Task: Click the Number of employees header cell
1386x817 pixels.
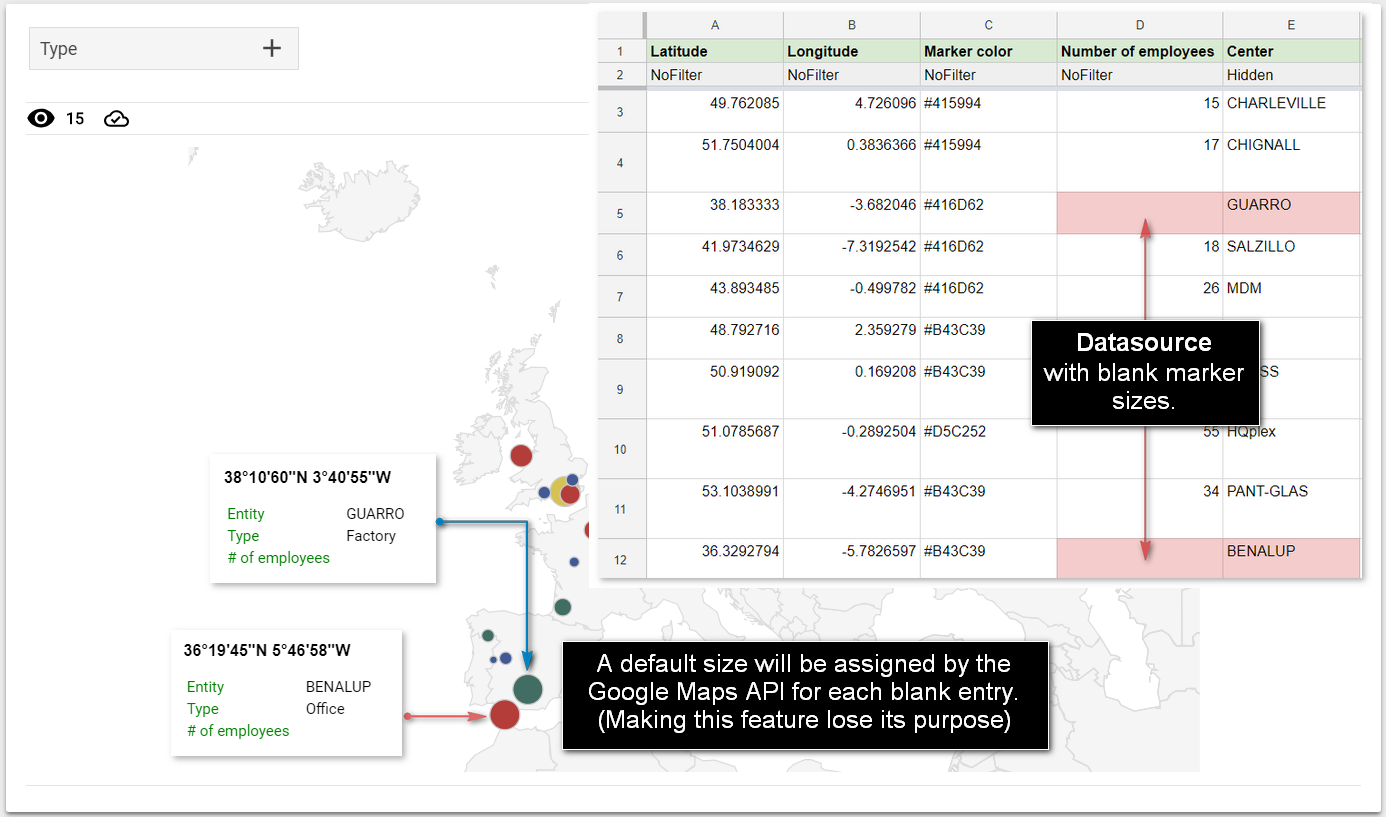Action: tap(1138, 51)
